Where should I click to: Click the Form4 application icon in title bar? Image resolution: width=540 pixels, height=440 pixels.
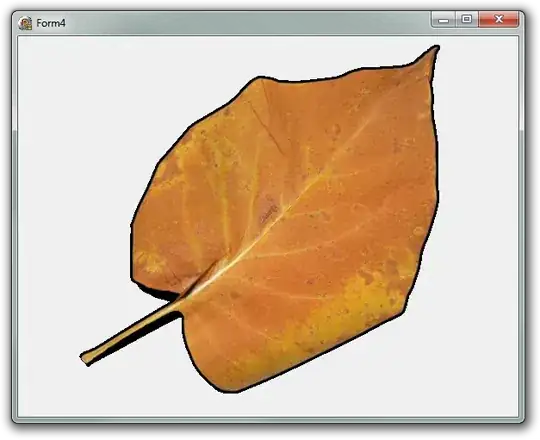pos(25,23)
